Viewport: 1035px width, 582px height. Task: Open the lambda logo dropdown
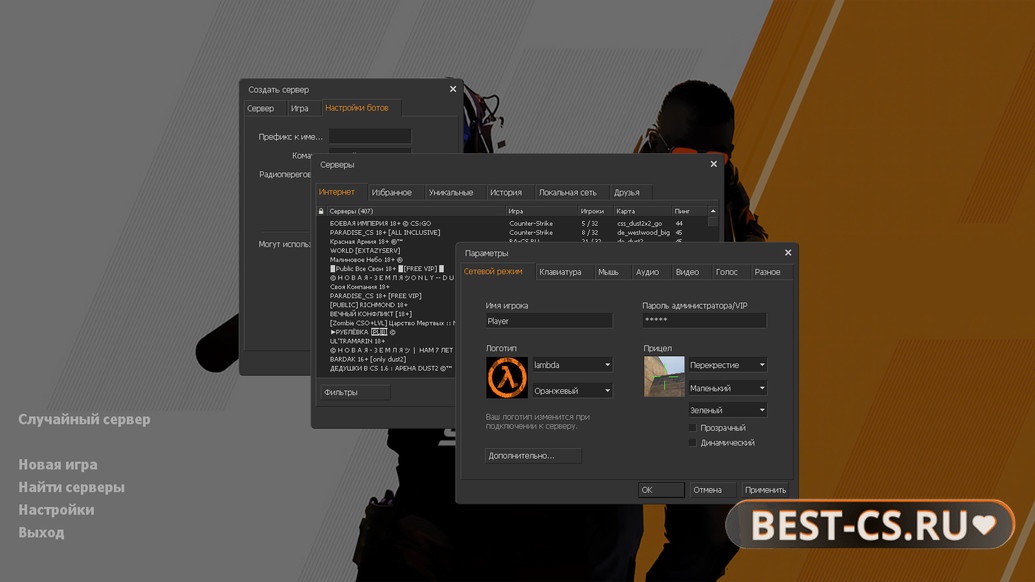tap(572, 365)
